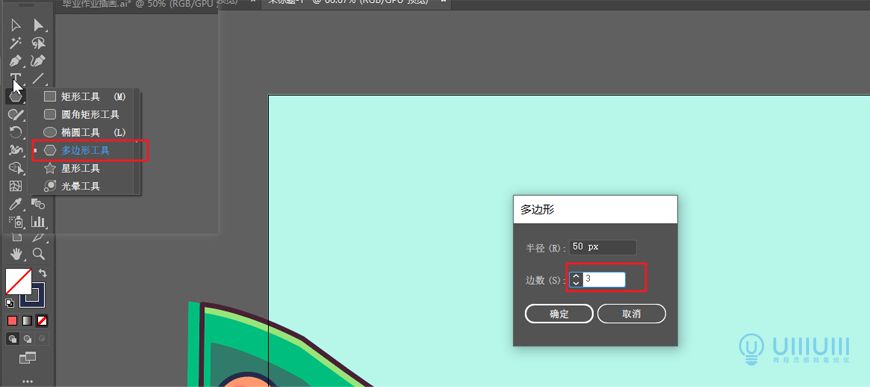Viewport: 870px width, 387px height.
Task: Select the Pen tool
Action: 16,61
